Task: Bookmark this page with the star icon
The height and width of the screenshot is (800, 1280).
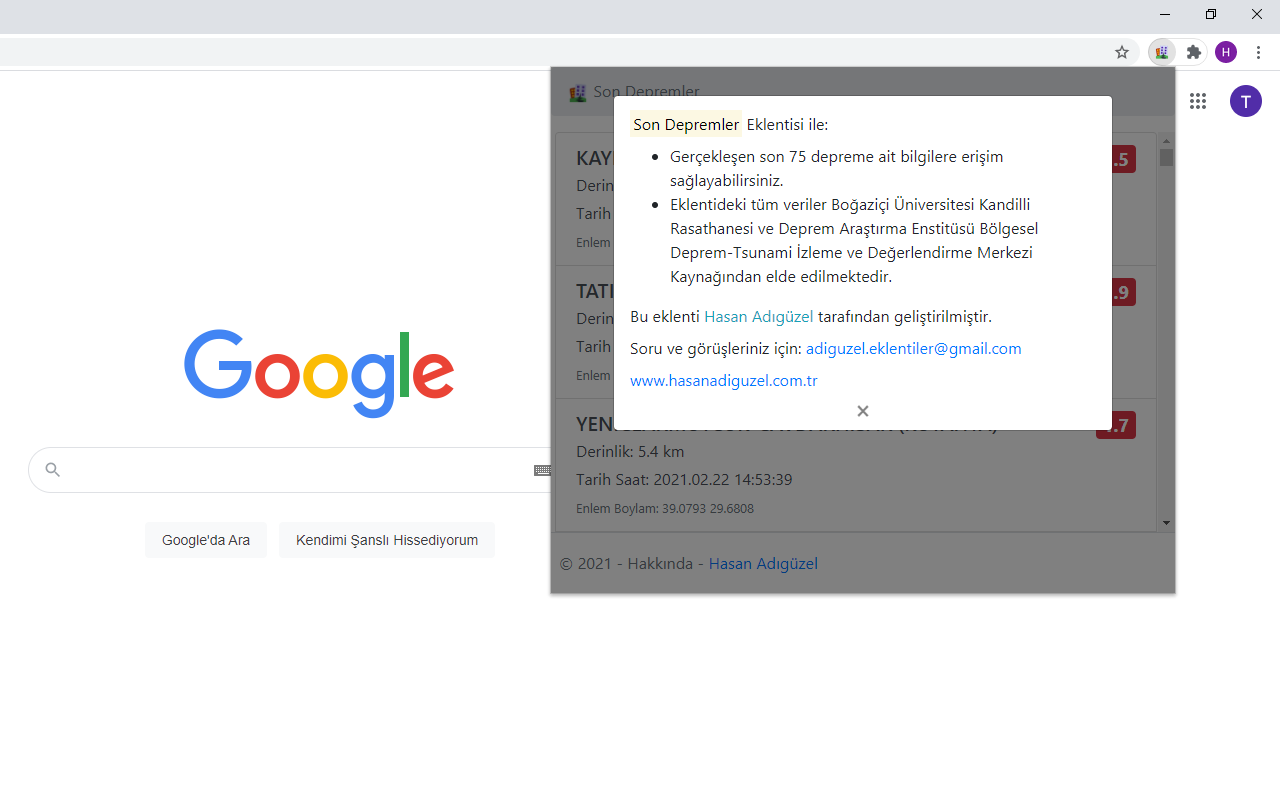Action: coord(1122,52)
